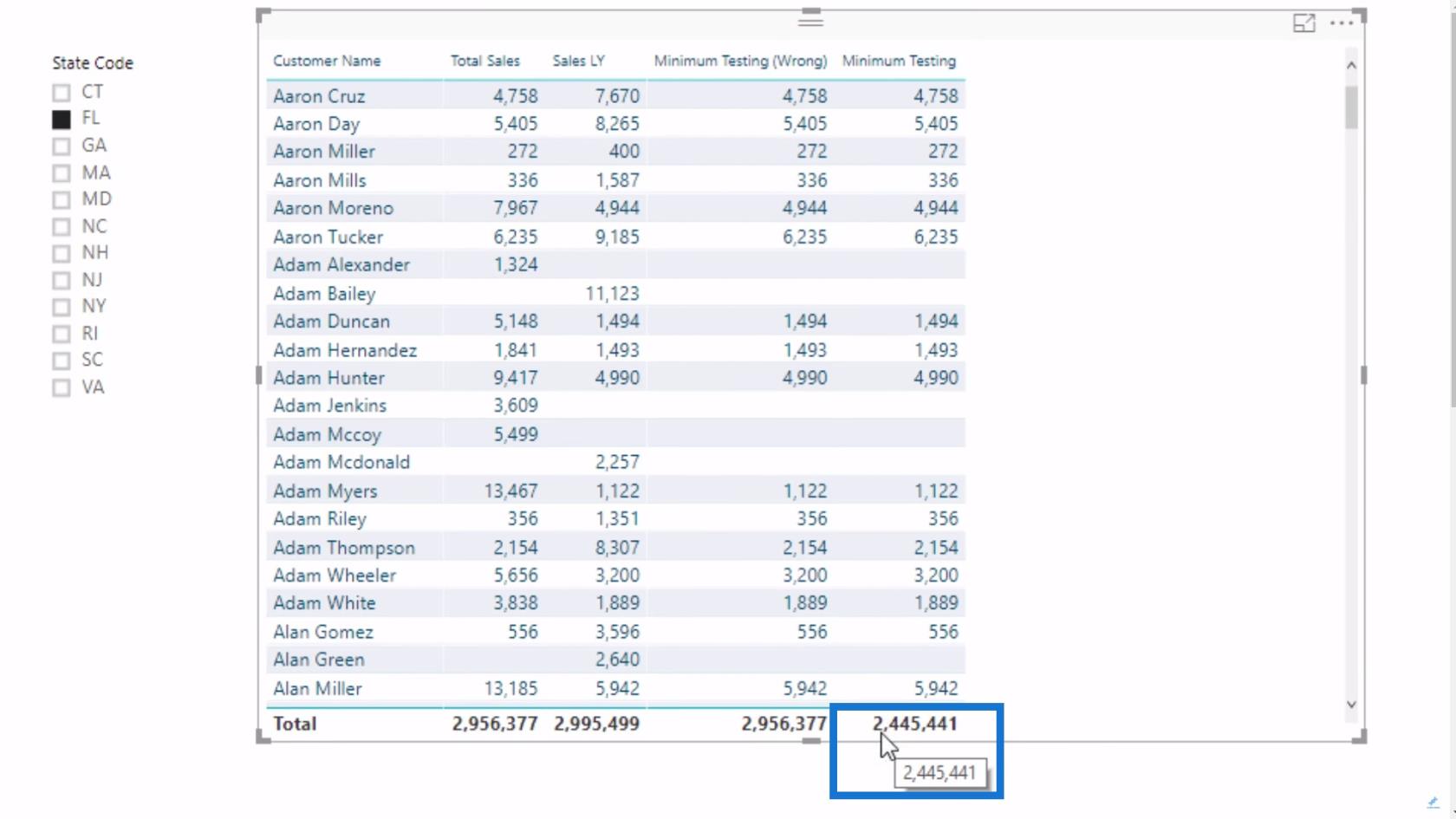Uncheck the FL state code checkbox
The height and width of the screenshot is (819, 1456).
click(x=61, y=119)
